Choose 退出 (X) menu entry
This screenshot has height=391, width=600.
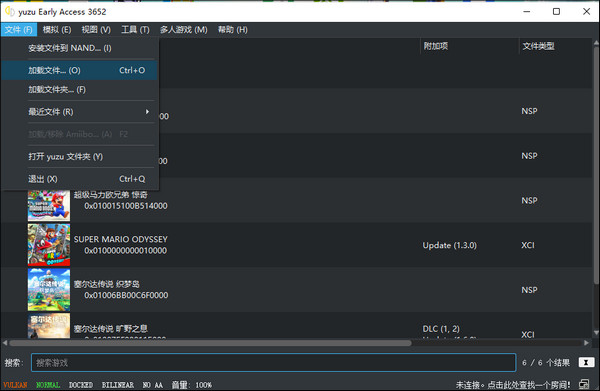(x=79, y=179)
